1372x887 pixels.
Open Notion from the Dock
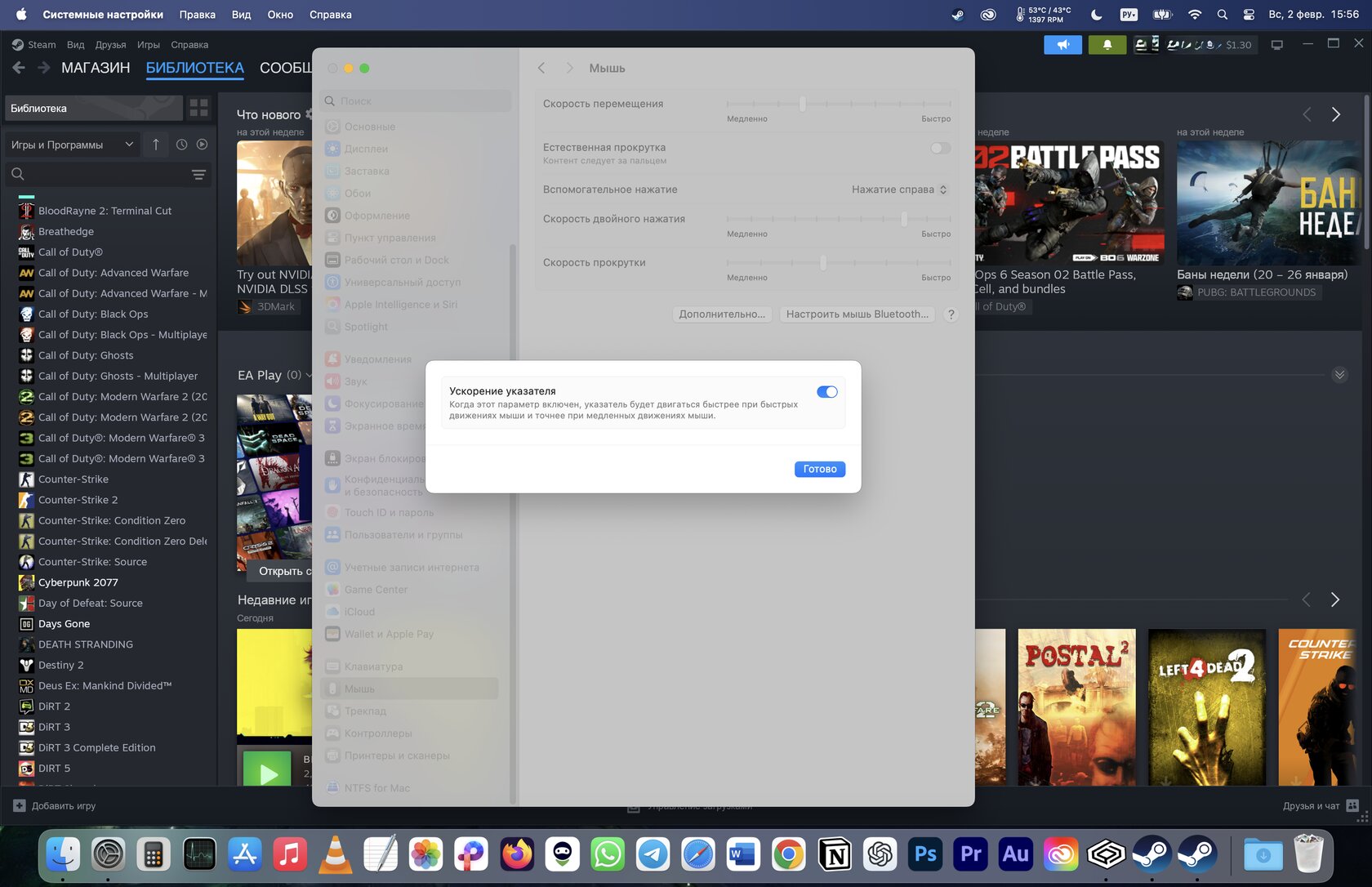(835, 855)
